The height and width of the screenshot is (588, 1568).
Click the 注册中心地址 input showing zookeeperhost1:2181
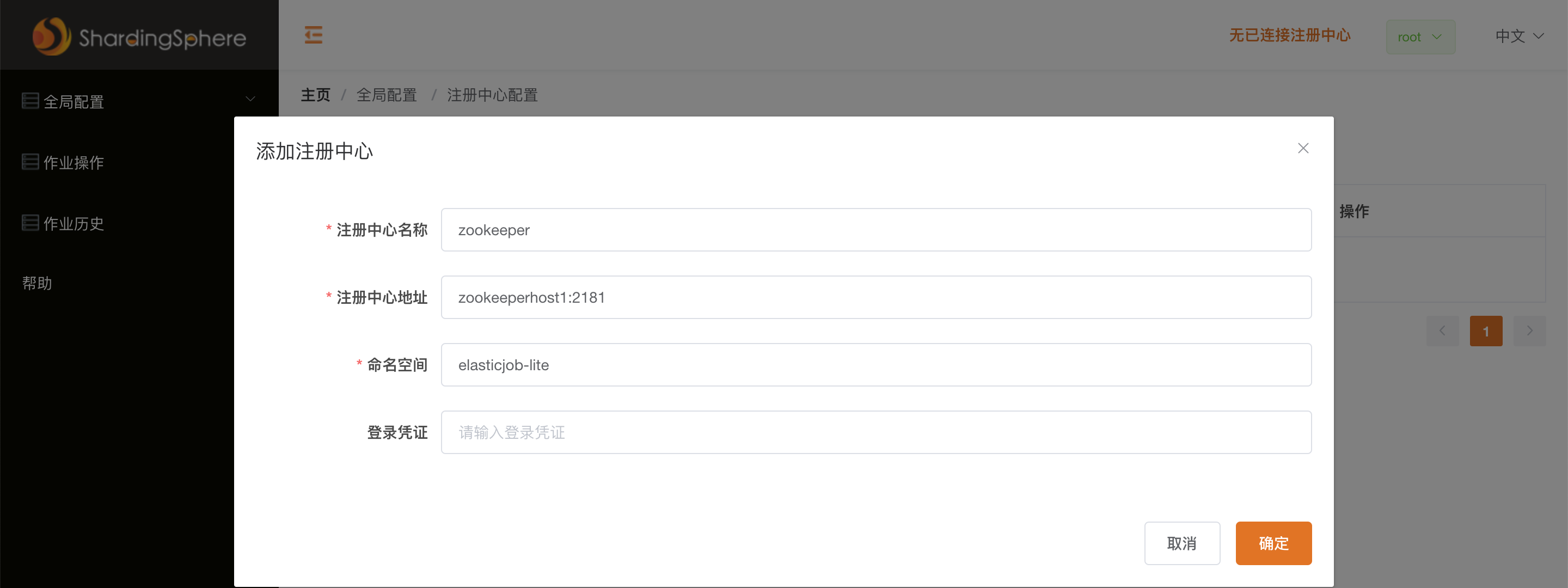click(877, 297)
